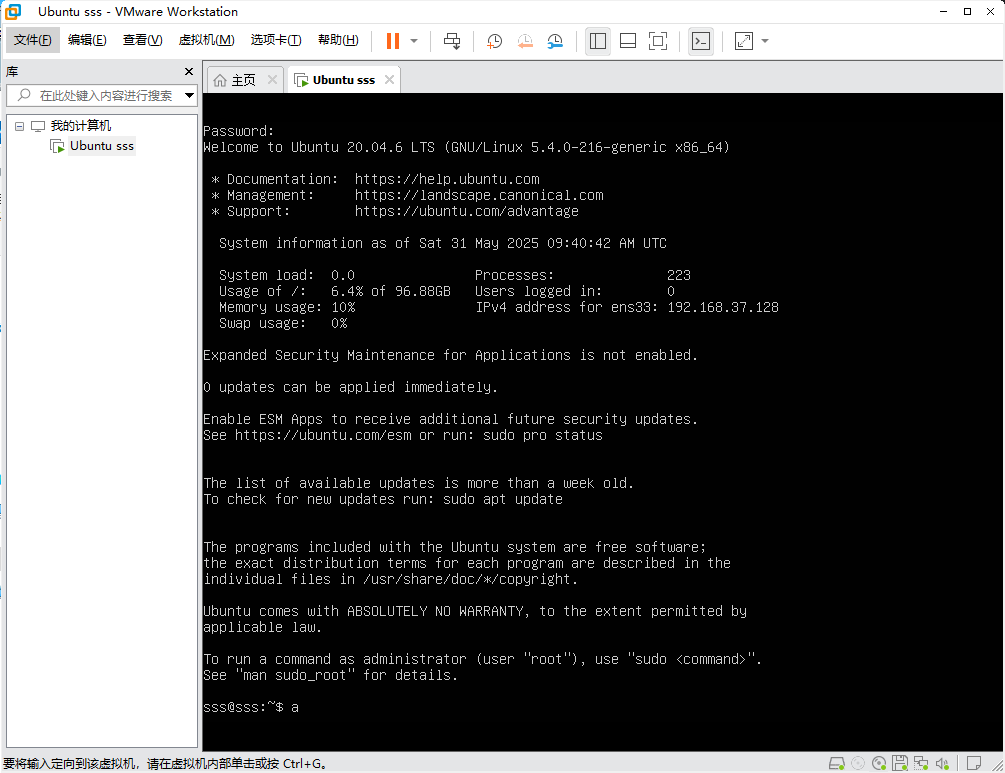Click the grayed CD/DVD status icon
The width and height of the screenshot is (1005, 773).
point(858,763)
